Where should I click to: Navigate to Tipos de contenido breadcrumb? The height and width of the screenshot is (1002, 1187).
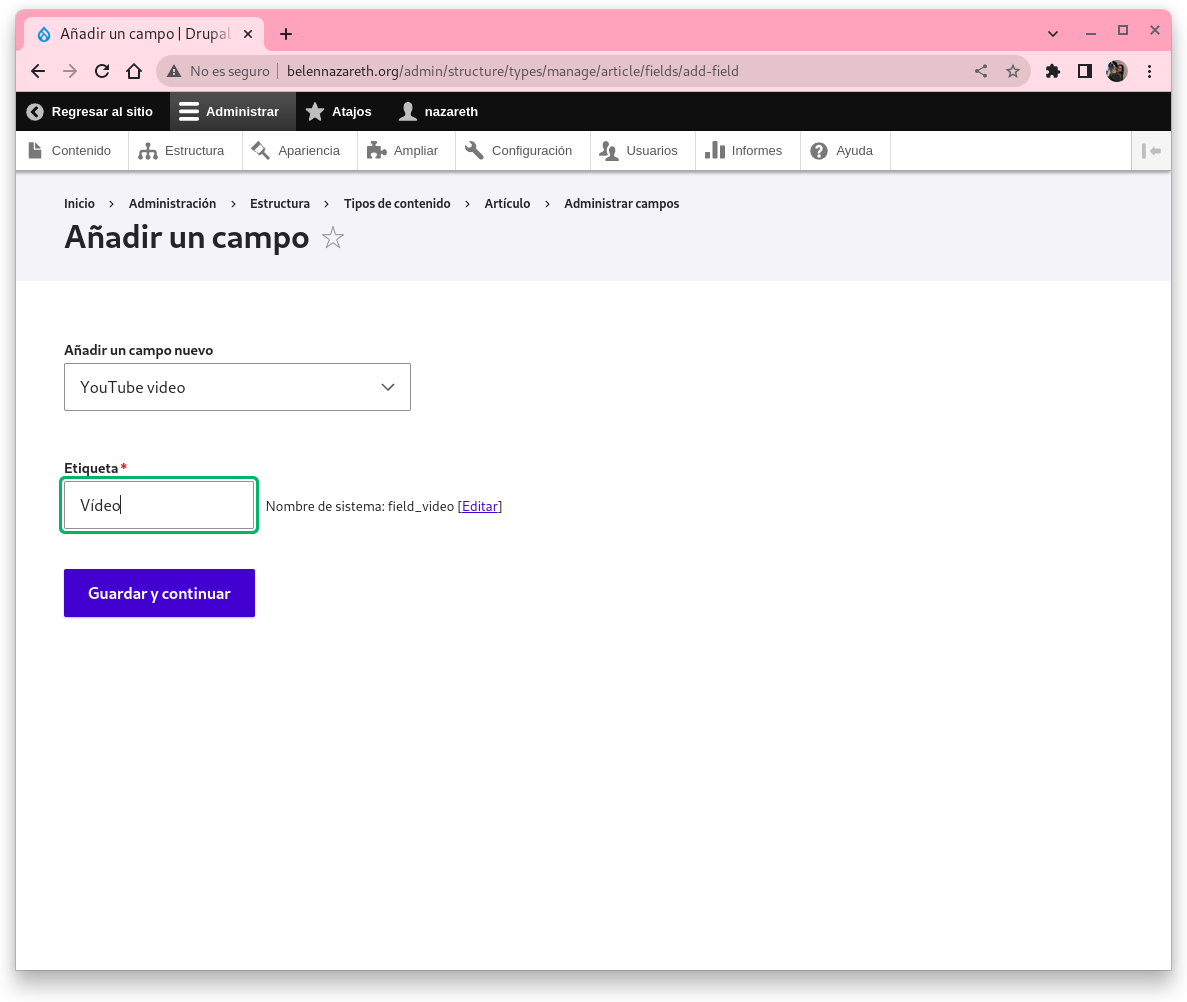pyautogui.click(x=397, y=204)
